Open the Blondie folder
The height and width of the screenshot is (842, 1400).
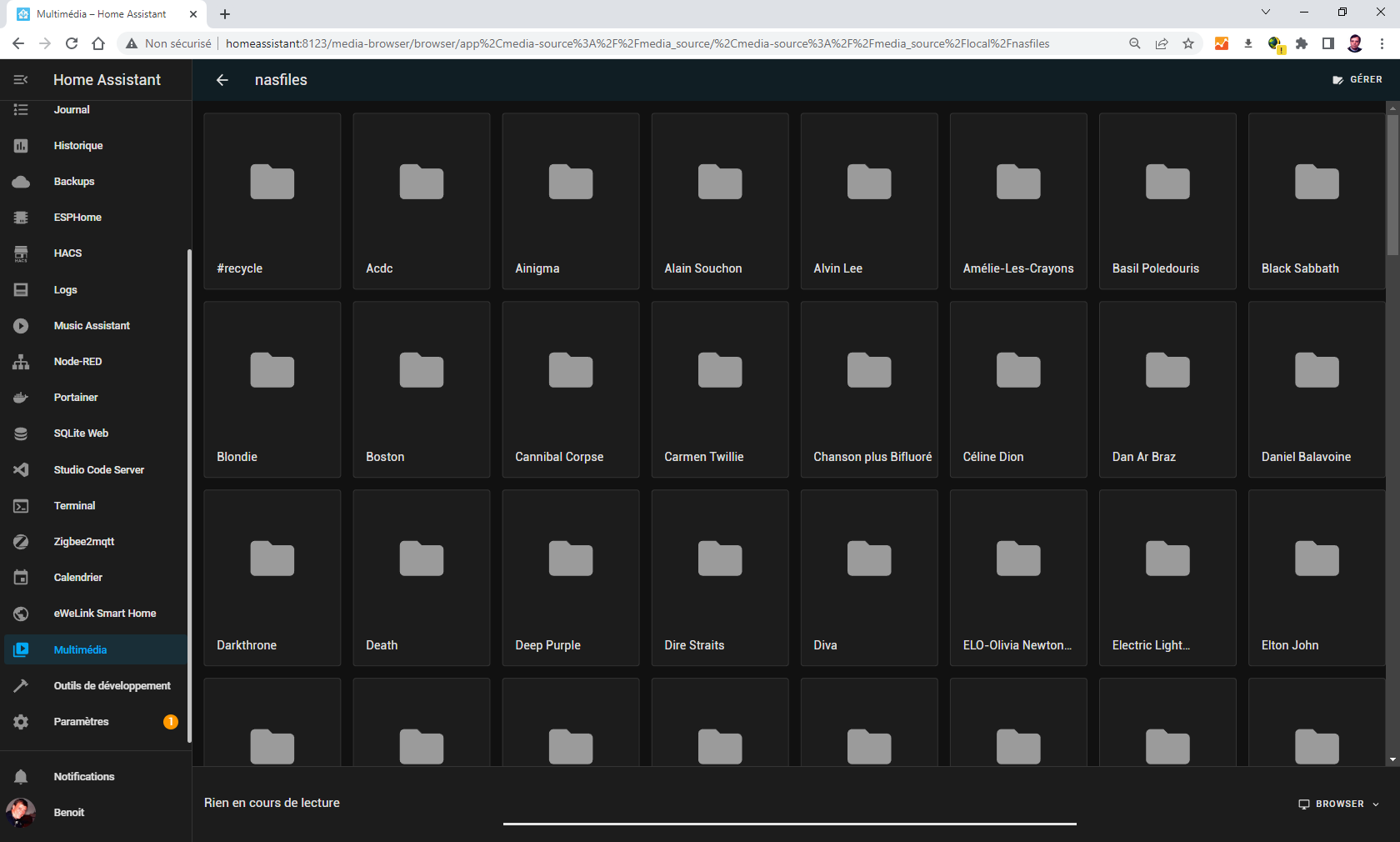tap(272, 389)
